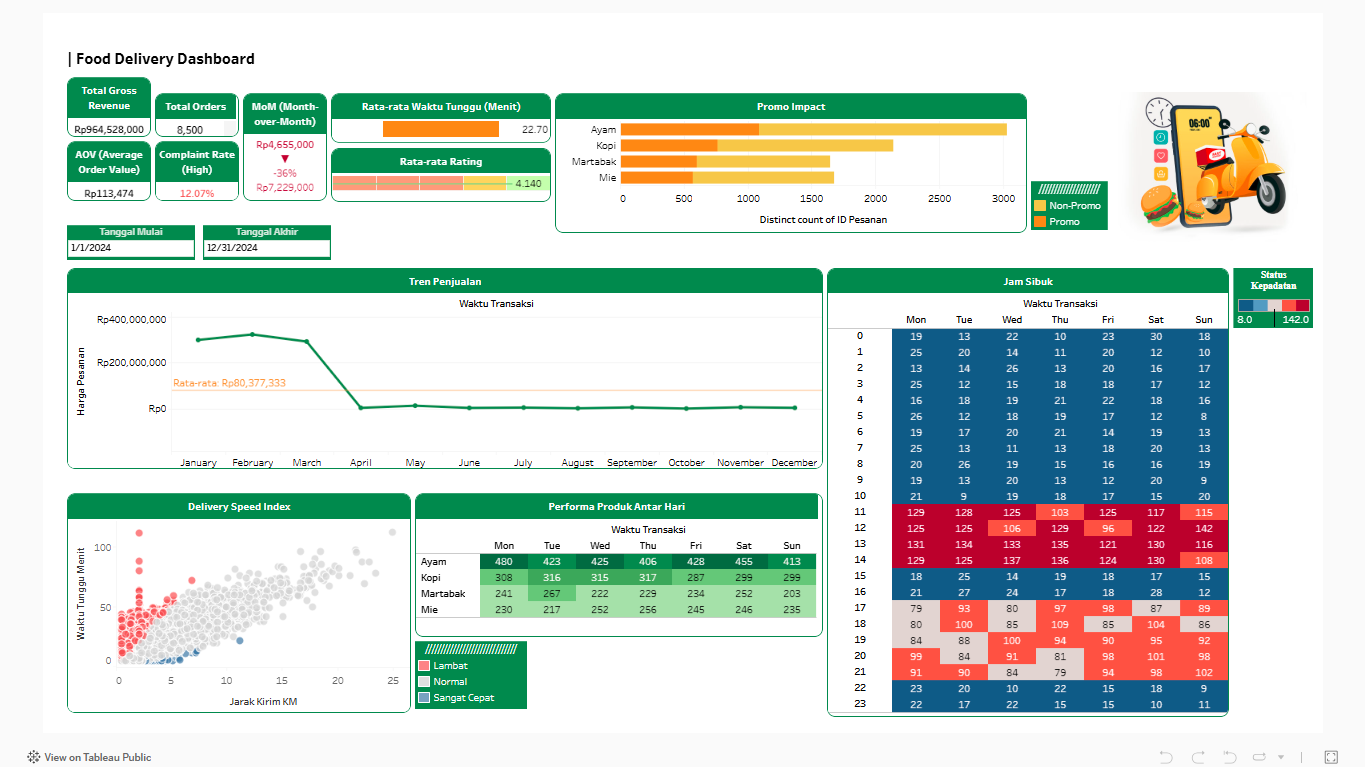Click the Tanggal Mulai date field
This screenshot has height=767, width=1365.
click(x=131, y=248)
